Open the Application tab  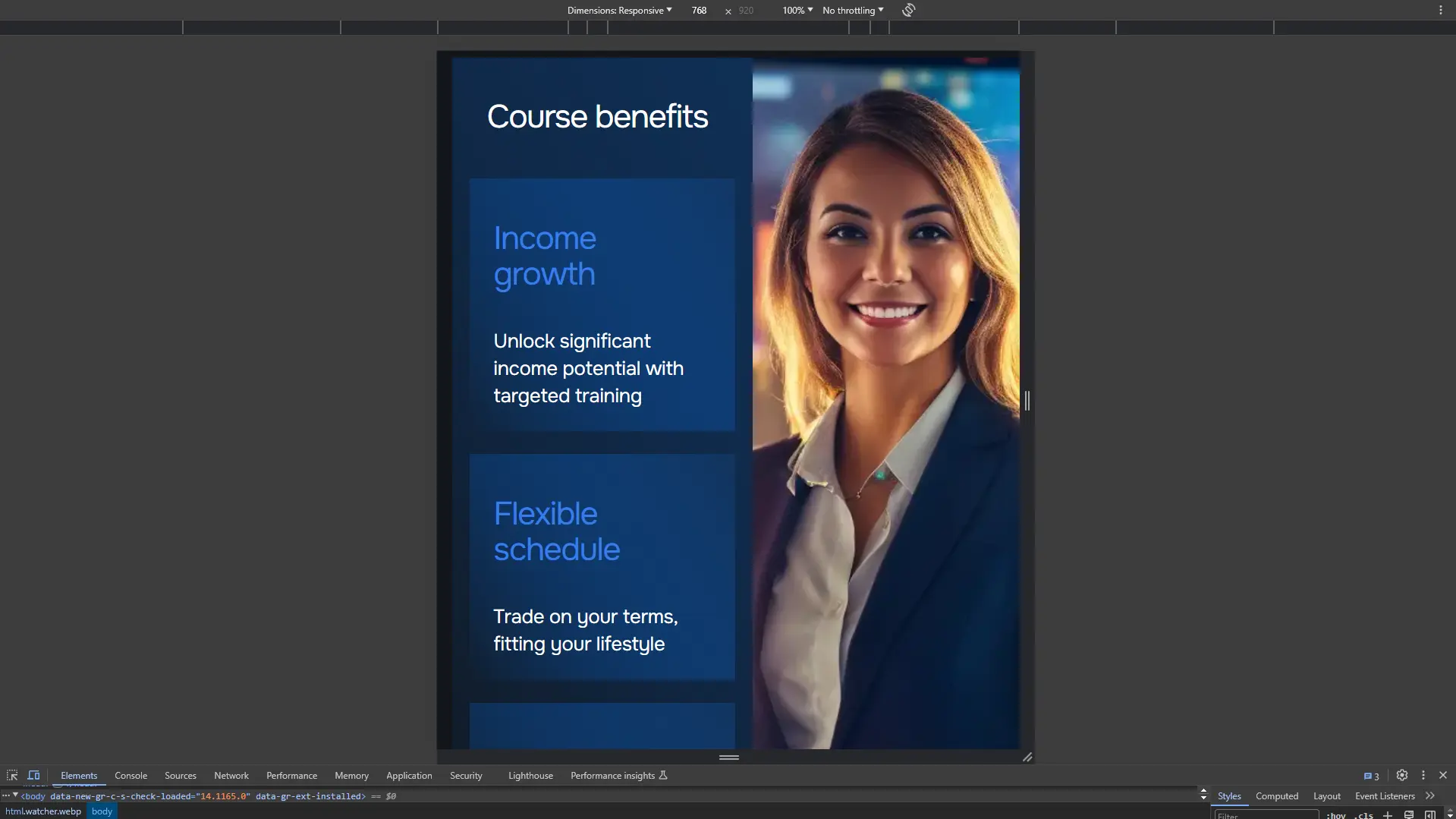[x=408, y=775]
